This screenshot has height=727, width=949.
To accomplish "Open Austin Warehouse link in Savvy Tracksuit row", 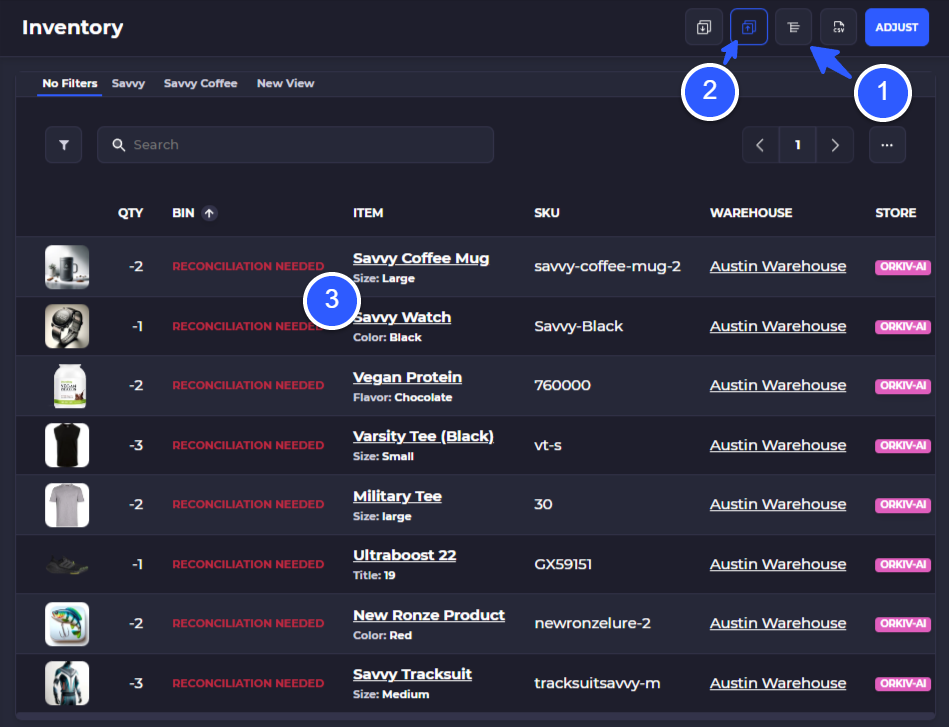I will (x=778, y=683).
